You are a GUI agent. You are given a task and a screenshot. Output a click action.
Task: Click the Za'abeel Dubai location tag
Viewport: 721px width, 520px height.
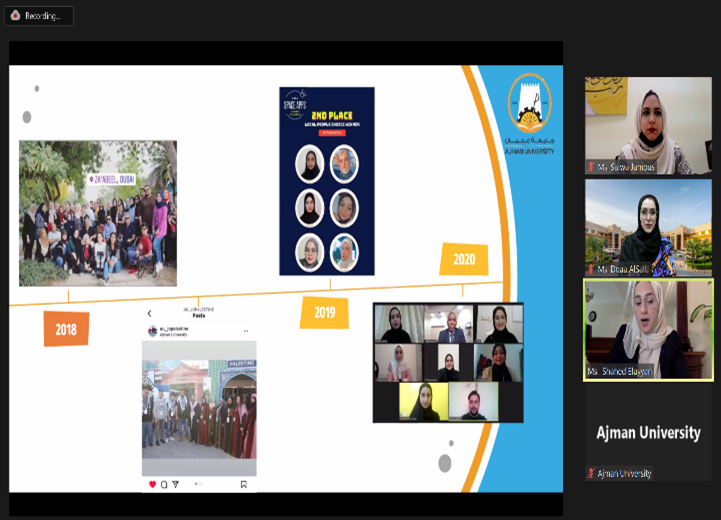coord(111,179)
